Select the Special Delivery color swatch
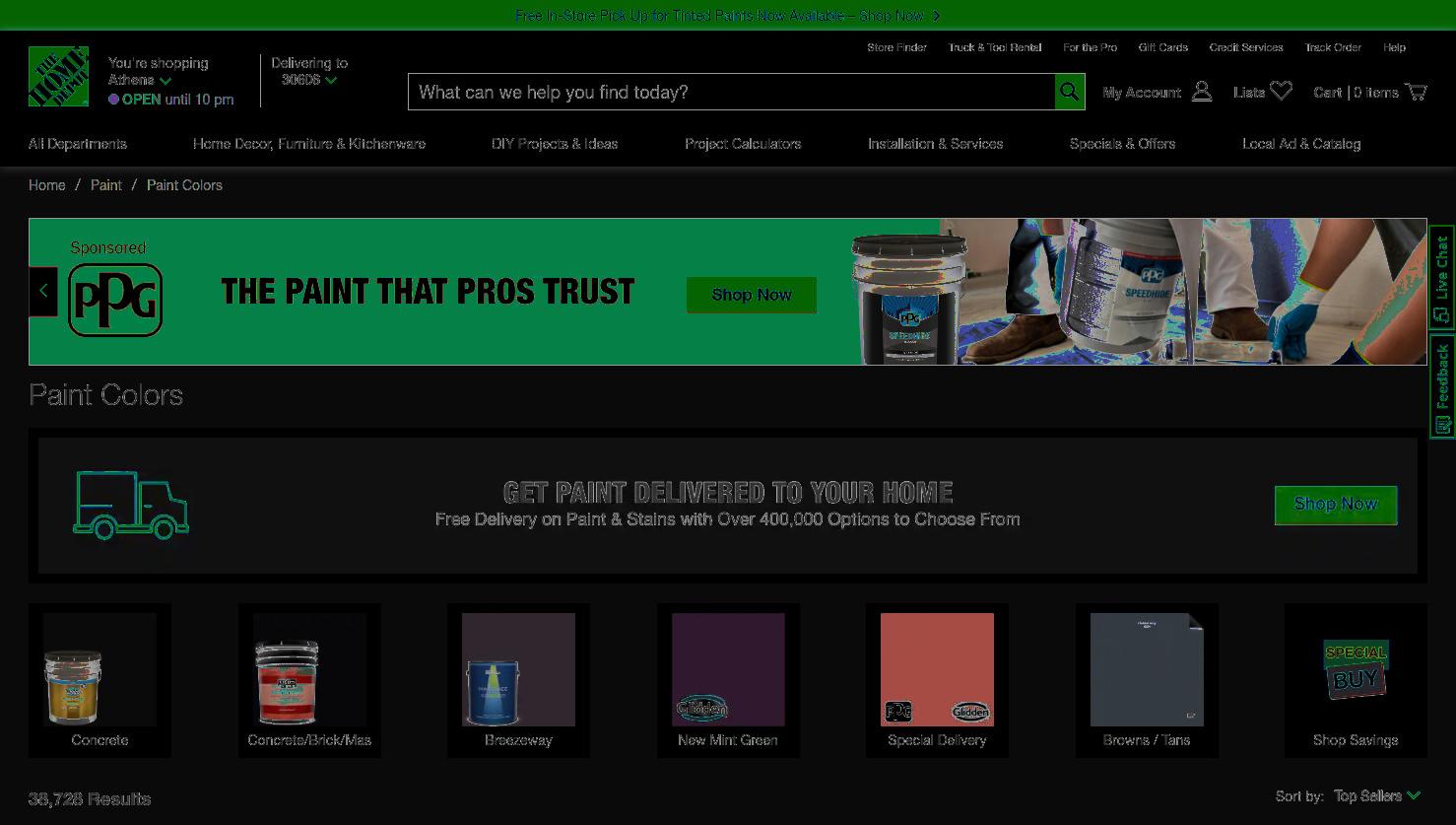1456x825 pixels. point(937,680)
